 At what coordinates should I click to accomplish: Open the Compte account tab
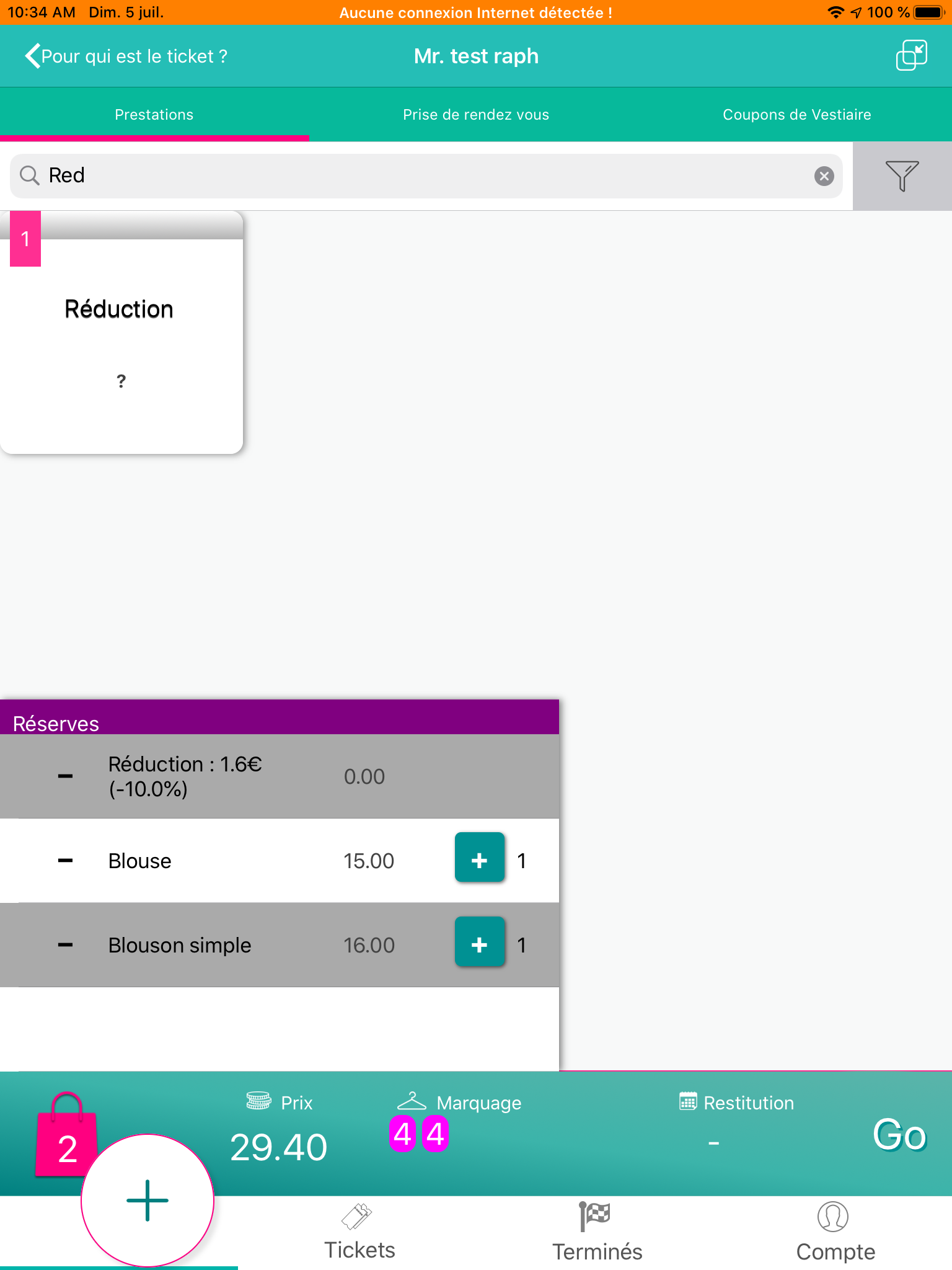[x=835, y=1233]
